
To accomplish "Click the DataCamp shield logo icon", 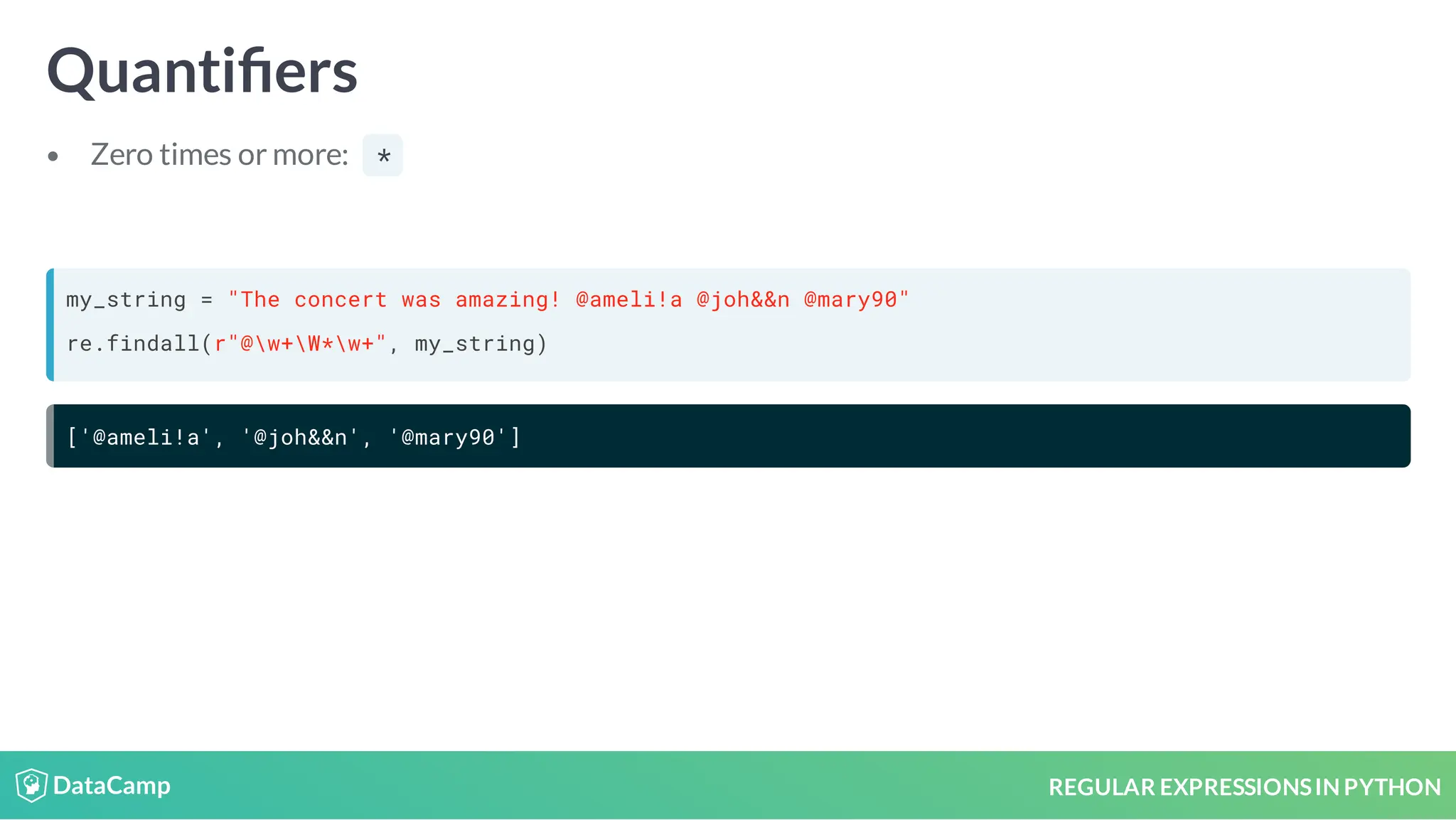I will pos(31,785).
